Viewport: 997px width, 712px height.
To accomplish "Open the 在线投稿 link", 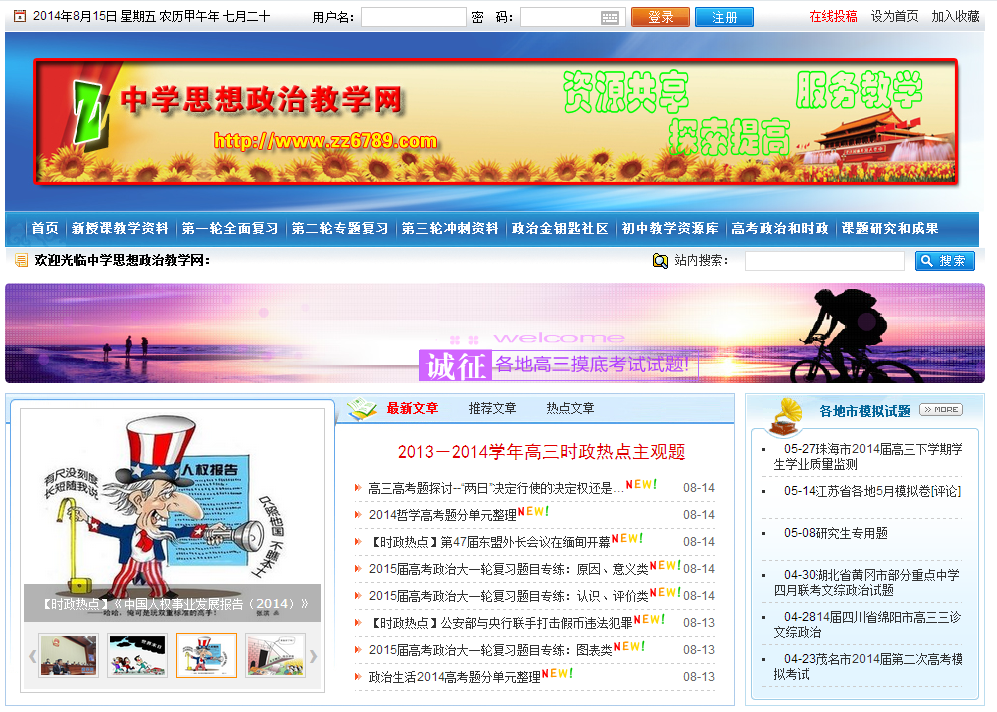I will (833, 17).
